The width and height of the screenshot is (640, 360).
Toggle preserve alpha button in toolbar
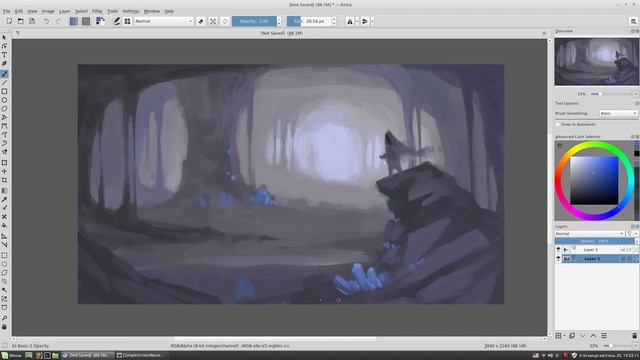coord(213,21)
